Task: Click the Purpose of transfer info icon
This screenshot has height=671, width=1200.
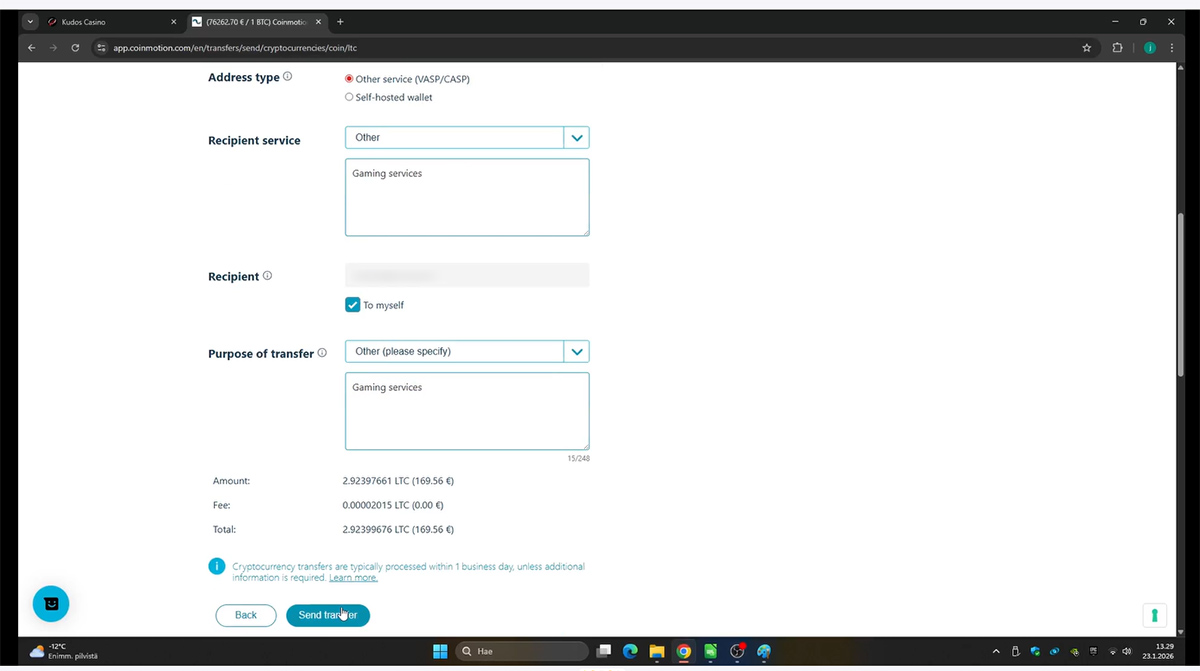Action: pyautogui.click(x=322, y=353)
